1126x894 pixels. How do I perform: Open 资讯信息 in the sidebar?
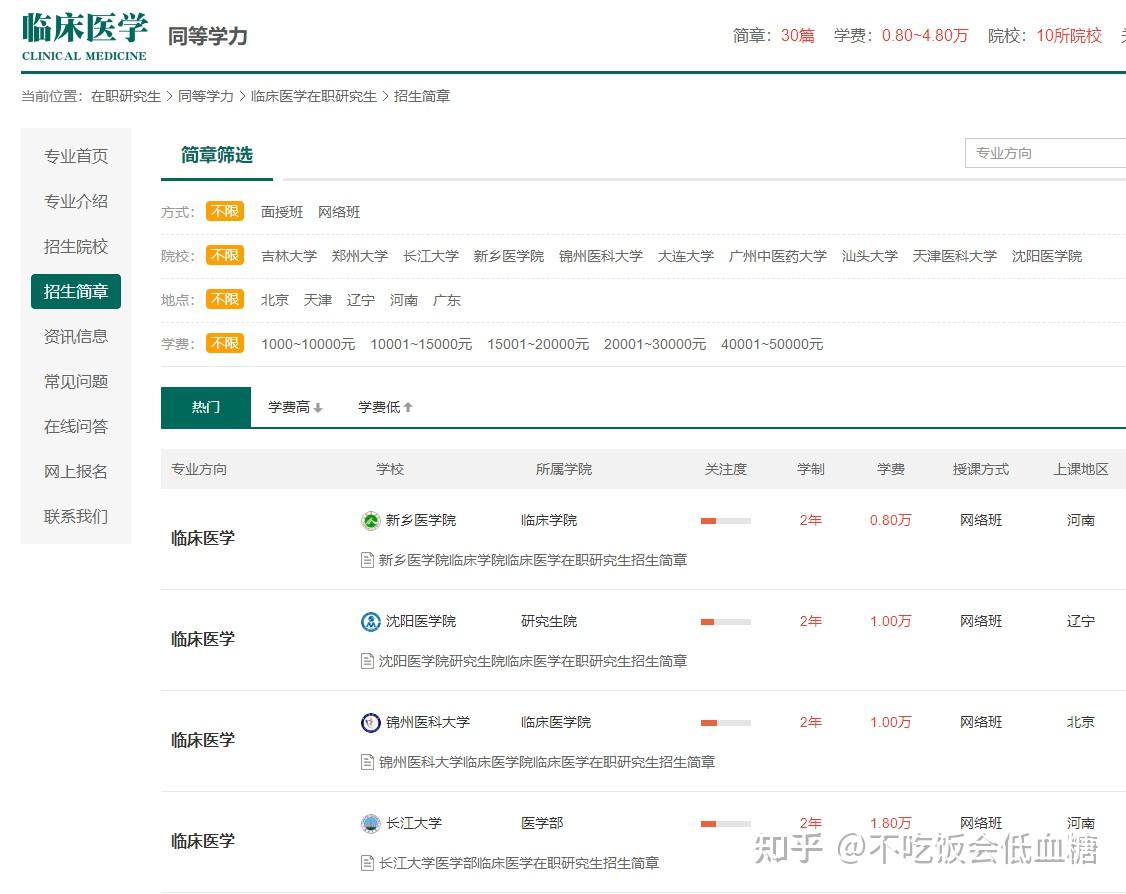tap(76, 337)
